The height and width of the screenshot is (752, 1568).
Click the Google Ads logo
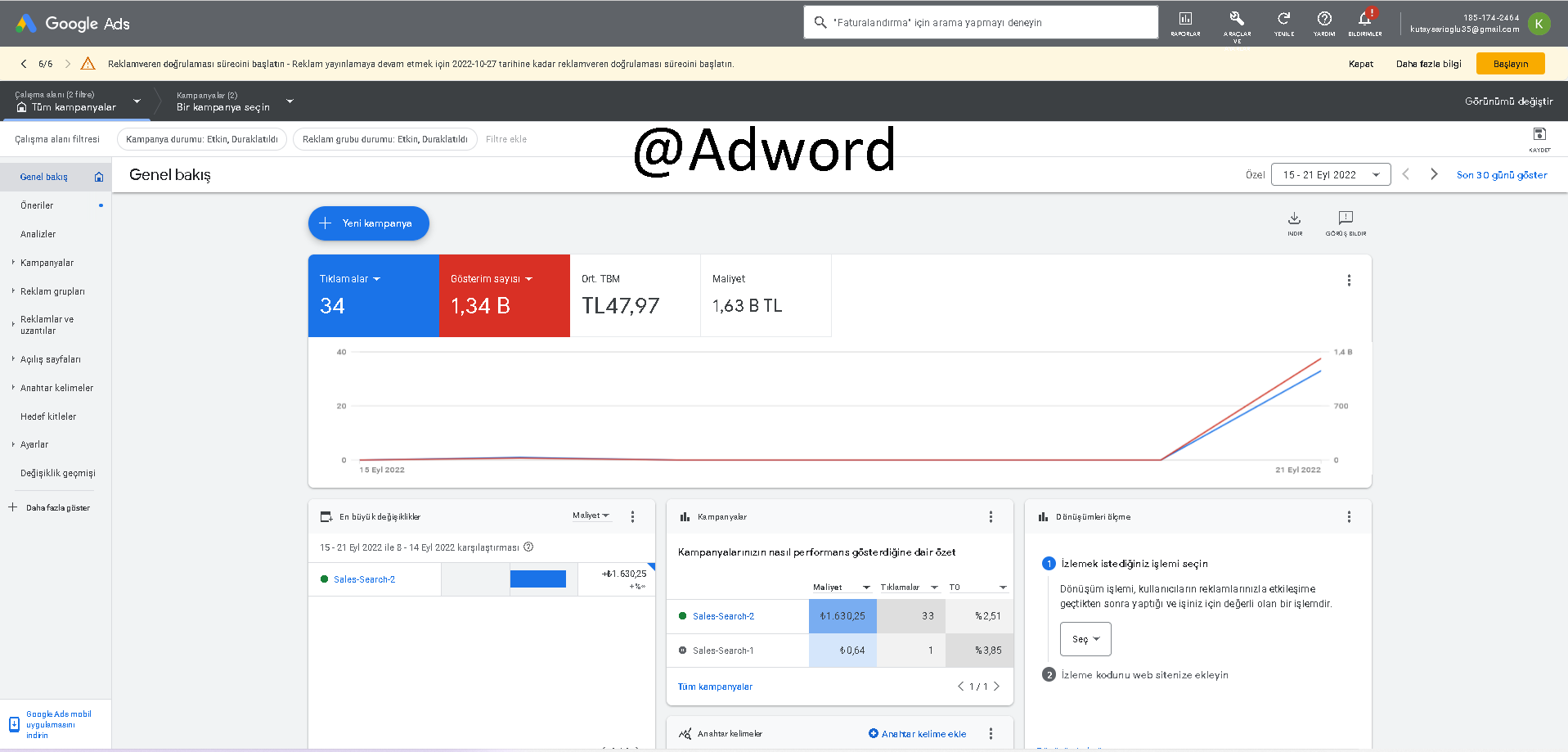[73, 24]
